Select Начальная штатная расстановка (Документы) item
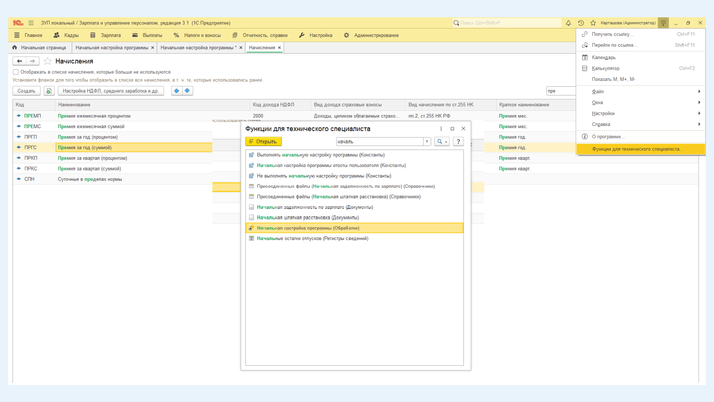Viewport: 714px width, 402px height. [307, 217]
